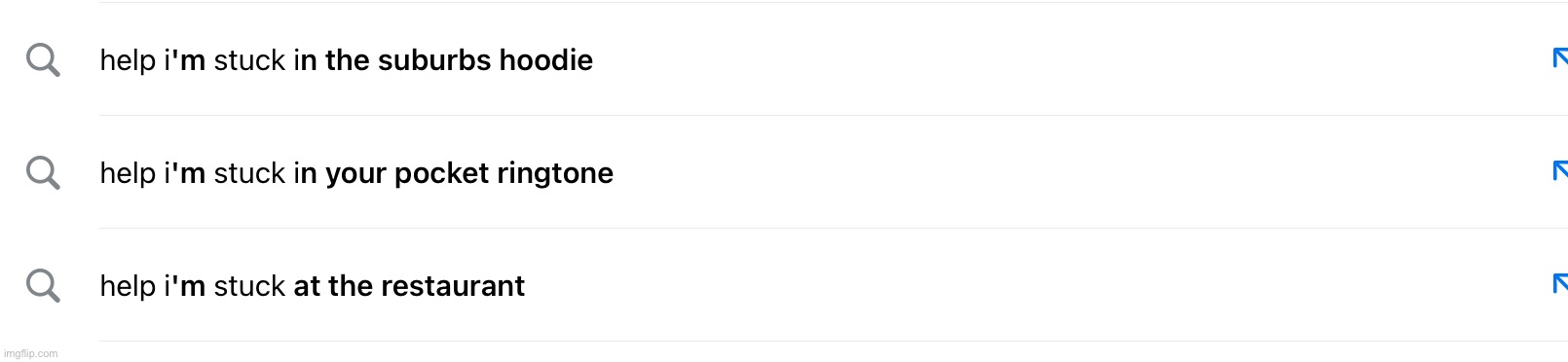Click the search icon beside suburbs hoodie suggestion
The image size is (1568, 362).
[x=43, y=60]
